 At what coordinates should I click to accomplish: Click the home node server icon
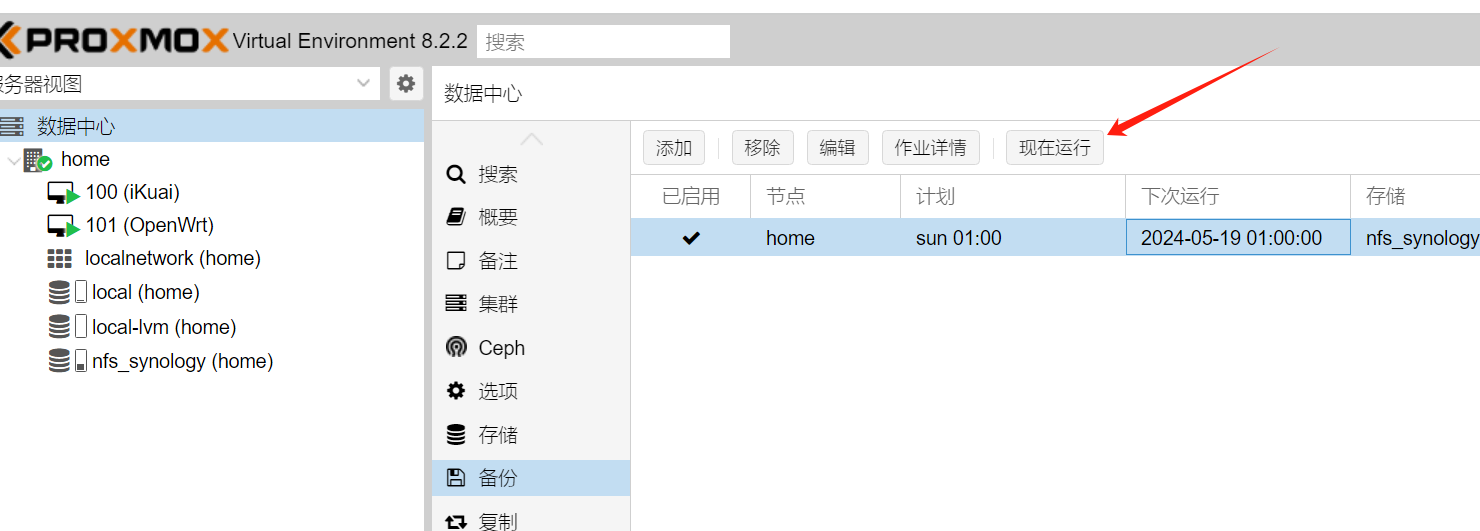[x=38, y=160]
